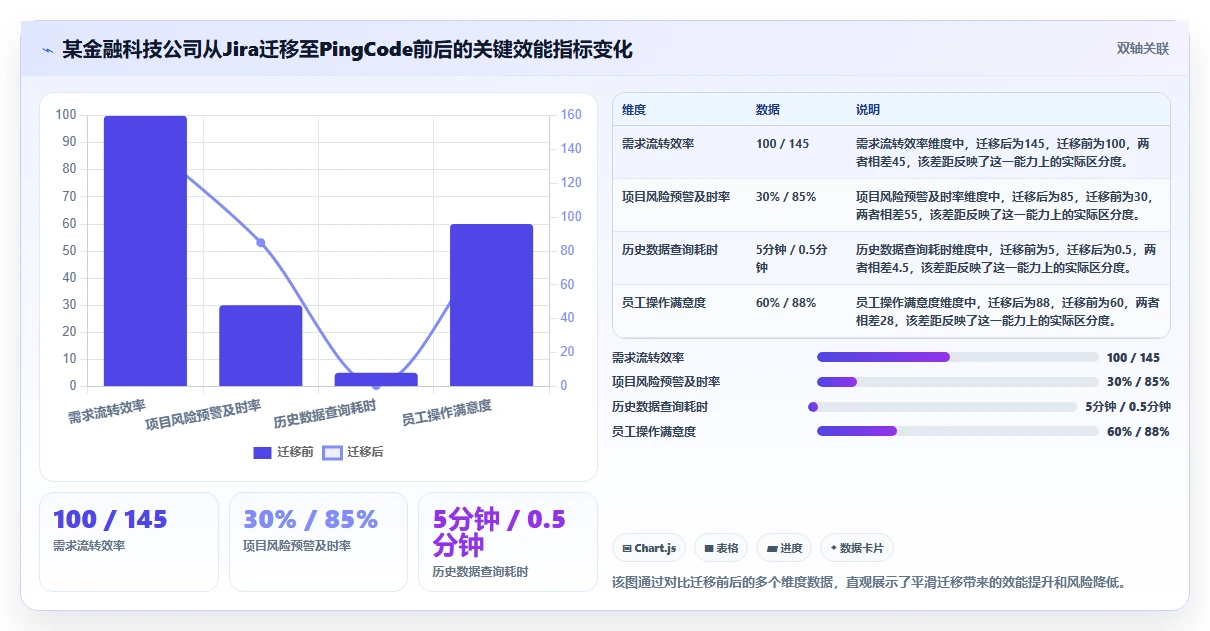This screenshot has height=631, width=1210.
Task: Click the 员工操作满意度 progress bar
Action: (x=958, y=431)
